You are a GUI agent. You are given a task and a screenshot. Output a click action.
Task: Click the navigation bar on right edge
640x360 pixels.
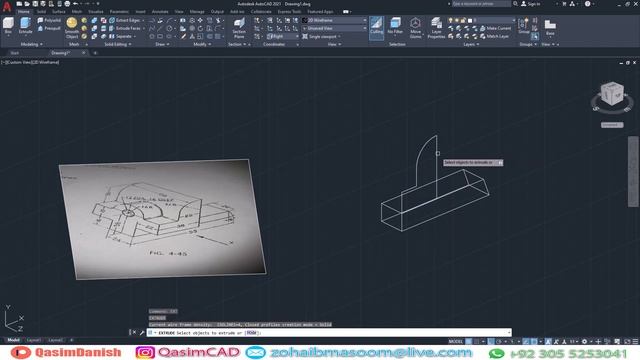pos(633,171)
